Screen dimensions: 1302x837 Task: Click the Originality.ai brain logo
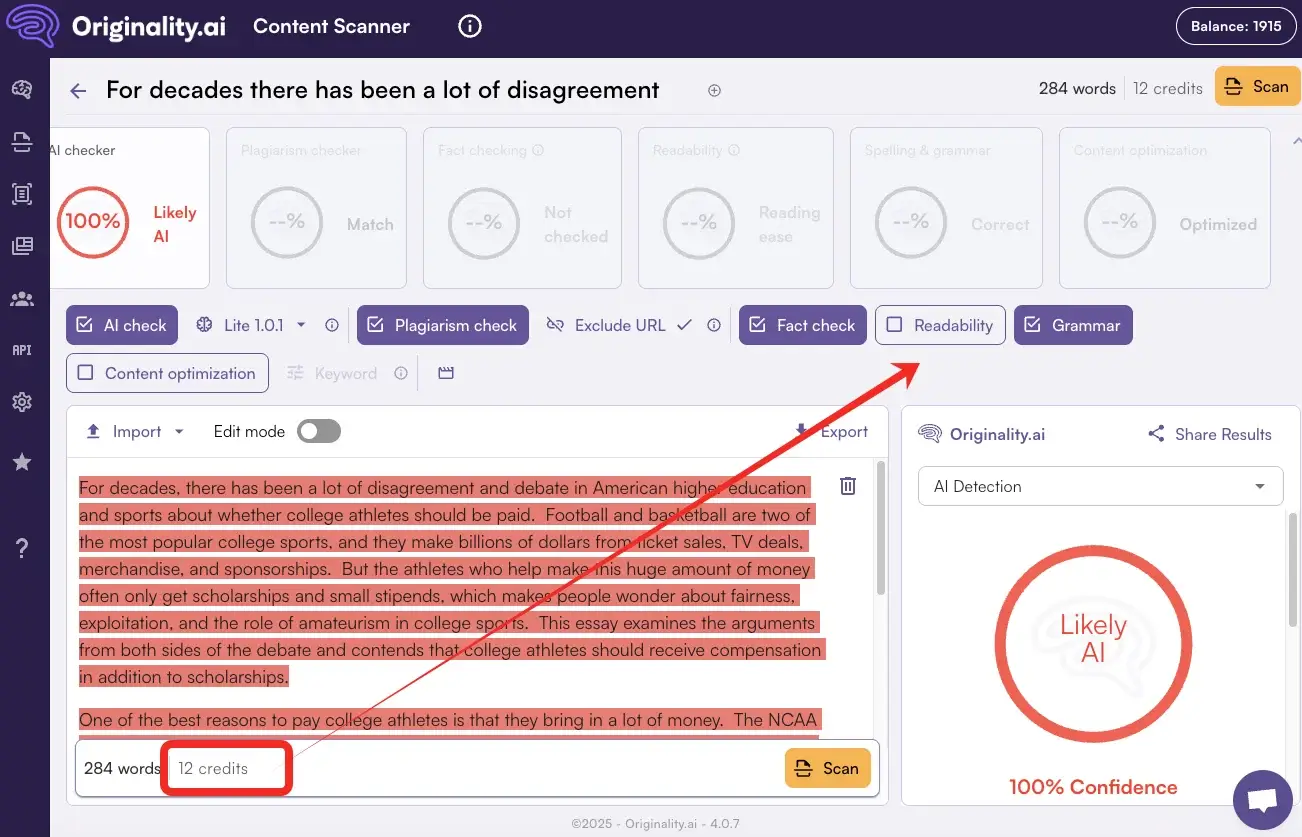click(33, 27)
